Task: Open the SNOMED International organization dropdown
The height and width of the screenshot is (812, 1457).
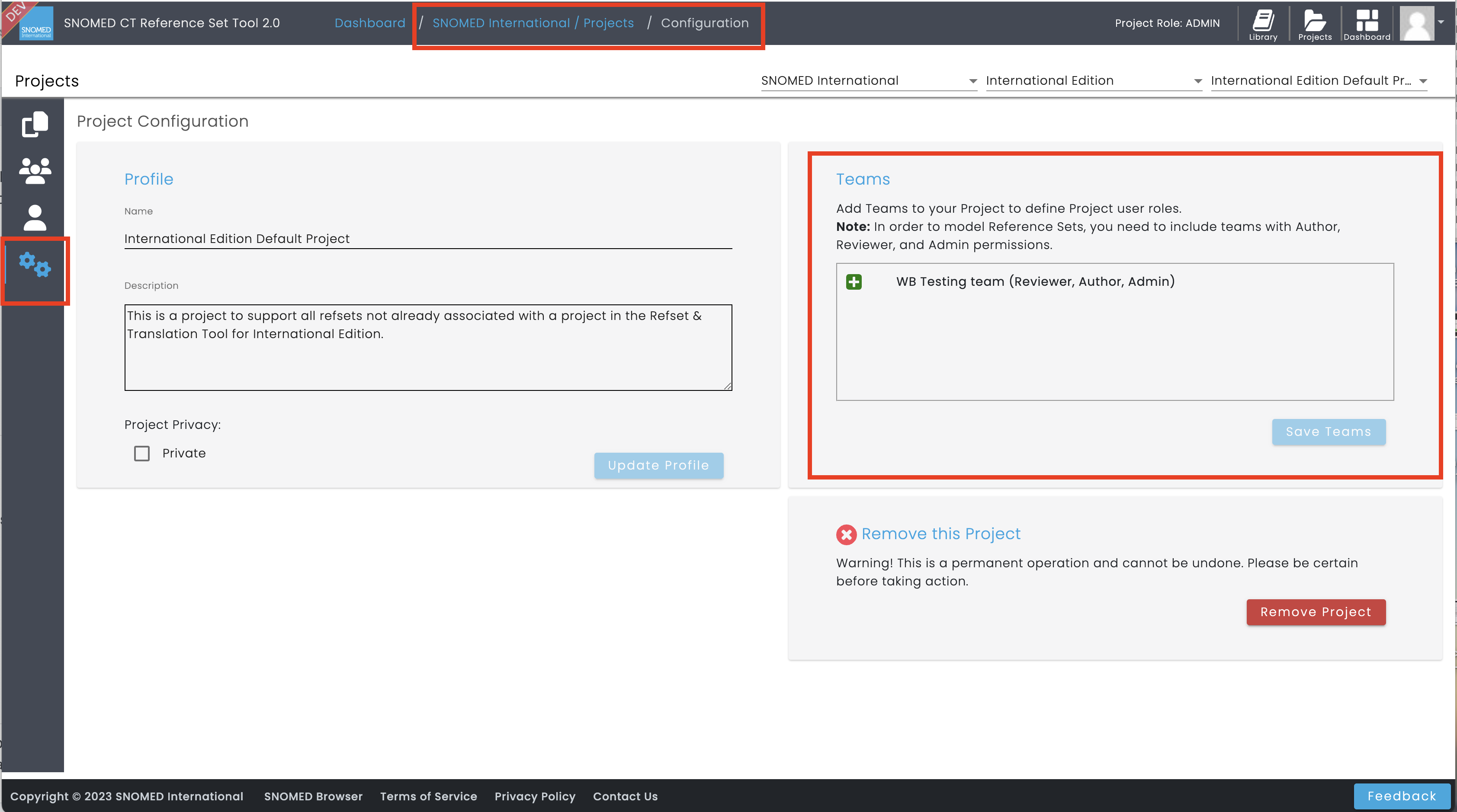Action: [x=869, y=81]
